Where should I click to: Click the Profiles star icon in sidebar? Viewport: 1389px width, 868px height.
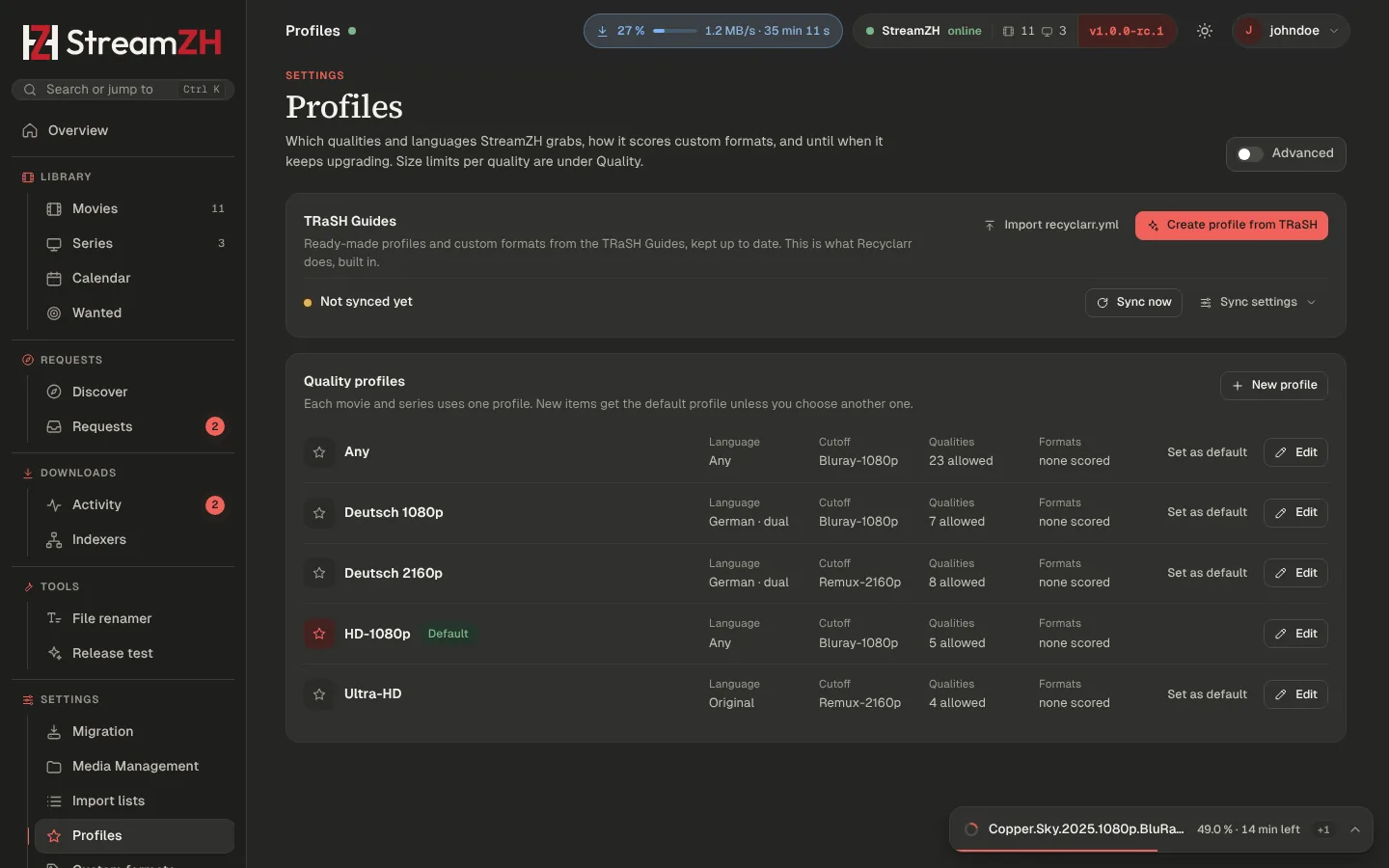coord(54,836)
